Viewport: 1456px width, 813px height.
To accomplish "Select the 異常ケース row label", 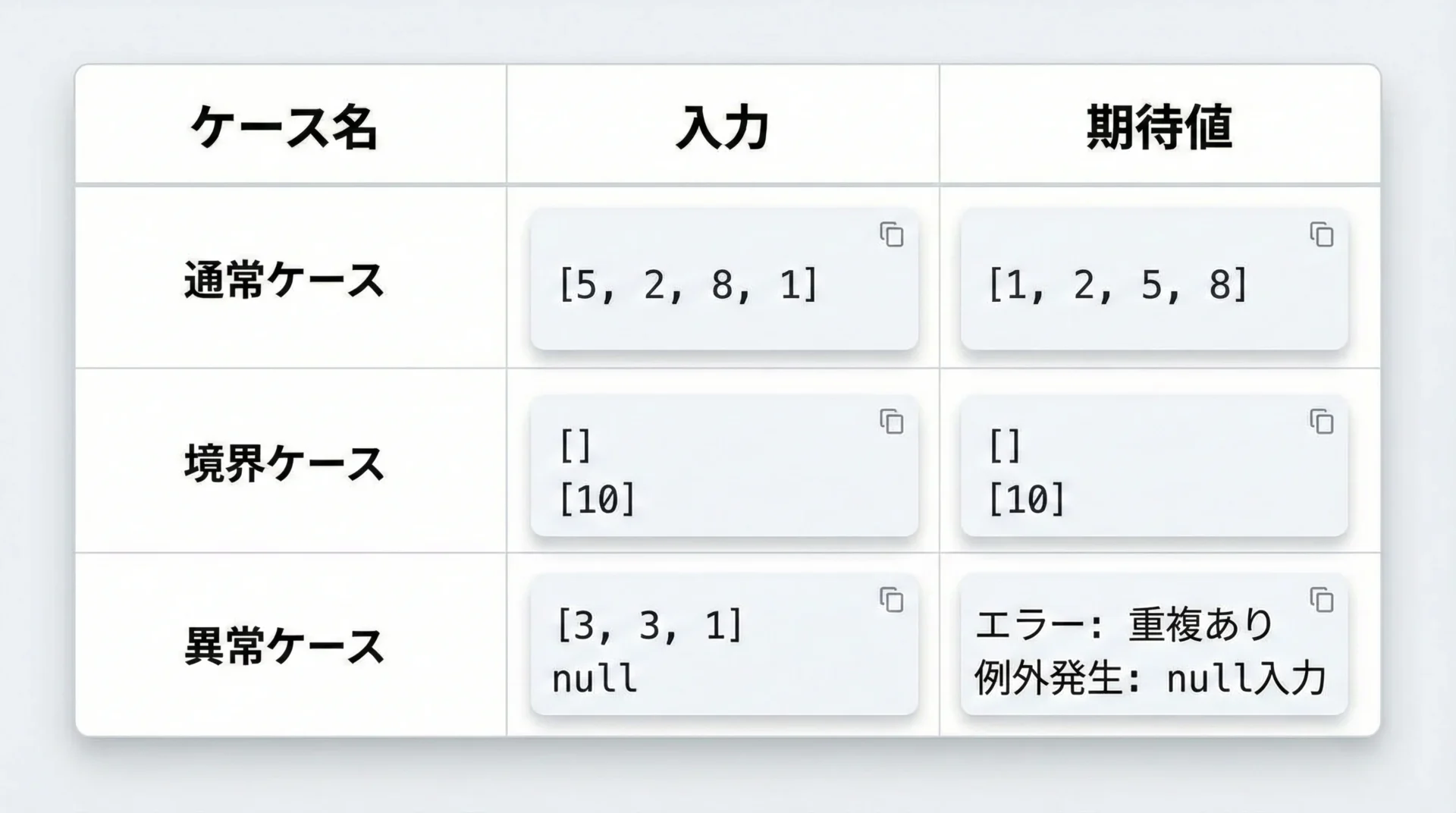I will coord(284,647).
